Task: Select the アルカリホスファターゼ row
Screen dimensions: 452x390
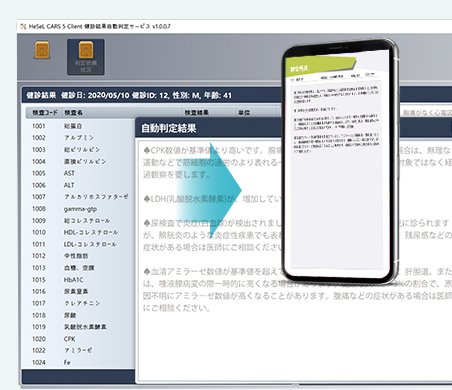Action: [80, 197]
